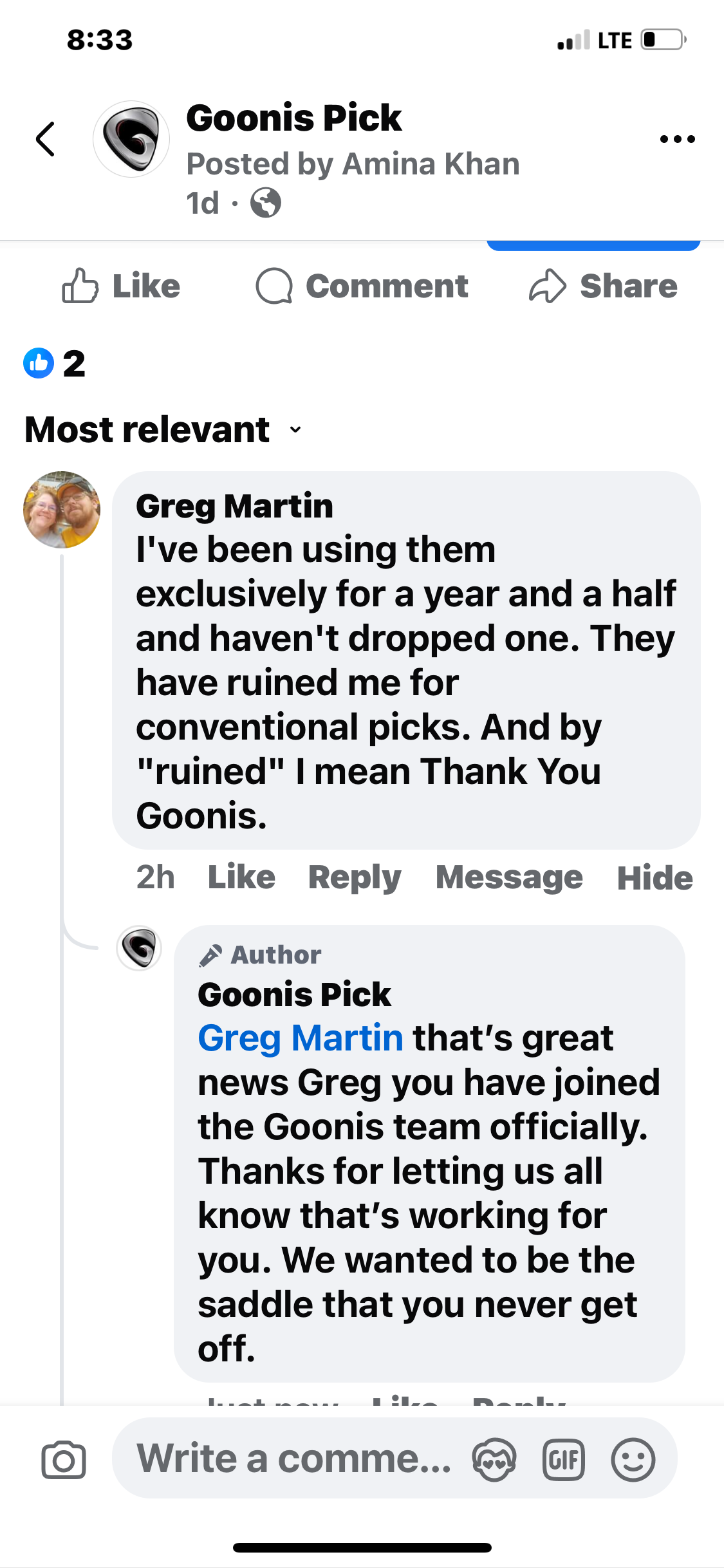Tap the globe public audience icon
Screen dimensions: 724x1568
(x=266, y=203)
